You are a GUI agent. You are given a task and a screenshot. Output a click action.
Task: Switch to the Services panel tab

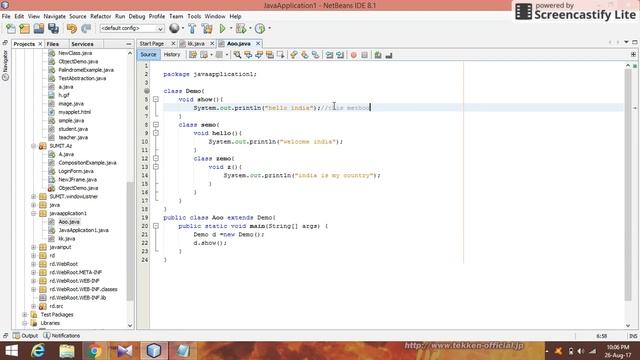point(82,44)
